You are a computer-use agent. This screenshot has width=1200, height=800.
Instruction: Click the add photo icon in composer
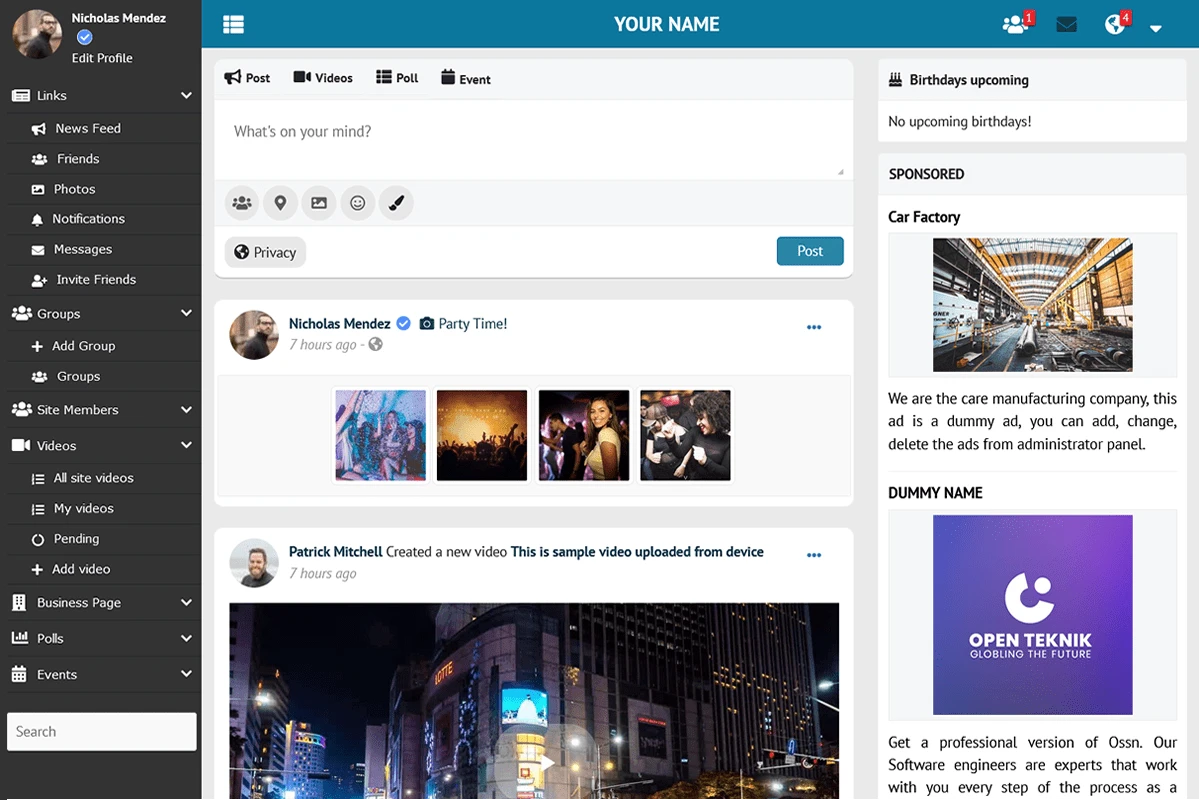[319, 203]
